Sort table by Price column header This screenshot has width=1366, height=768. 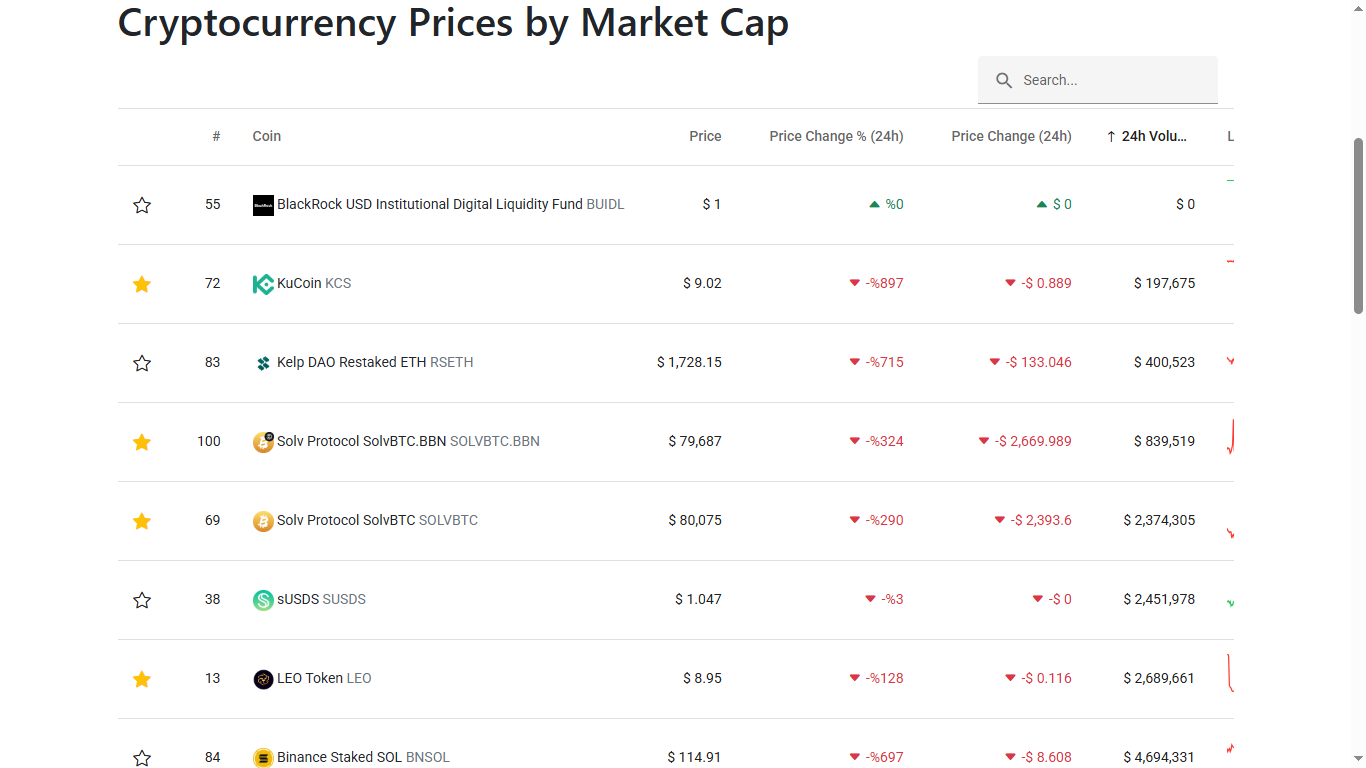(x=705, y=136)
